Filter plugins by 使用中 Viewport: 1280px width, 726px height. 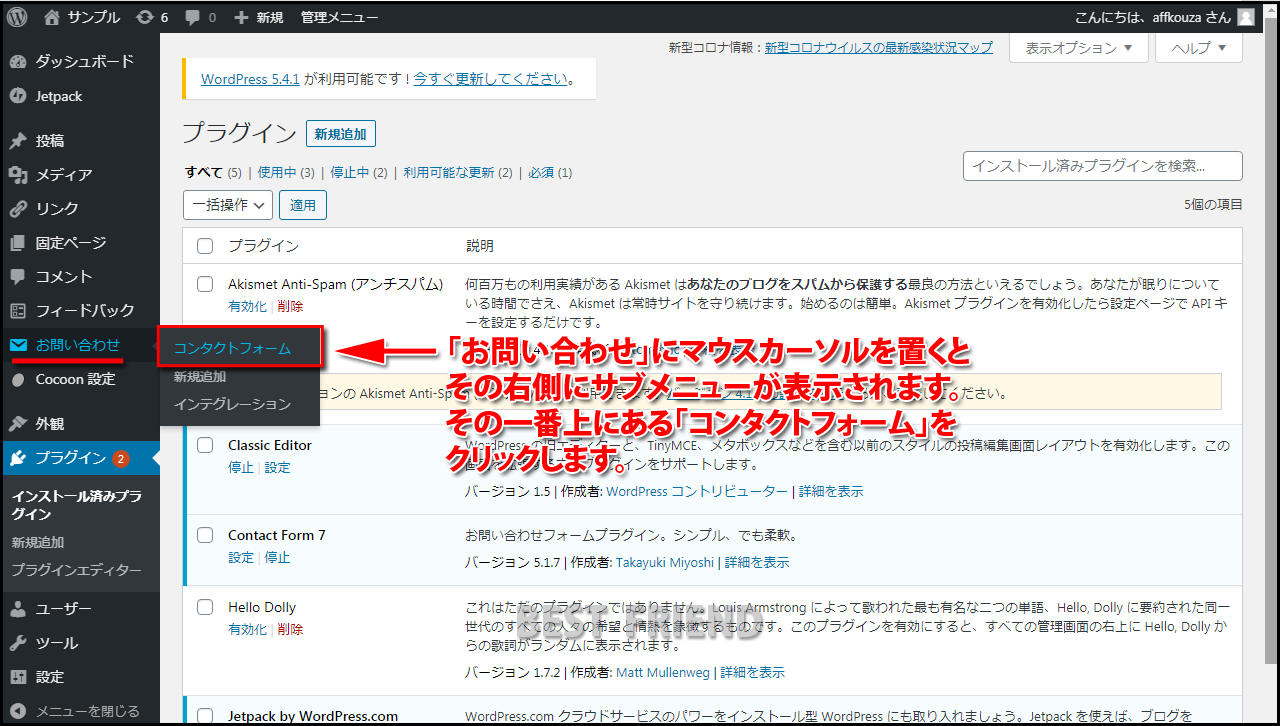(x=277, y=172)
